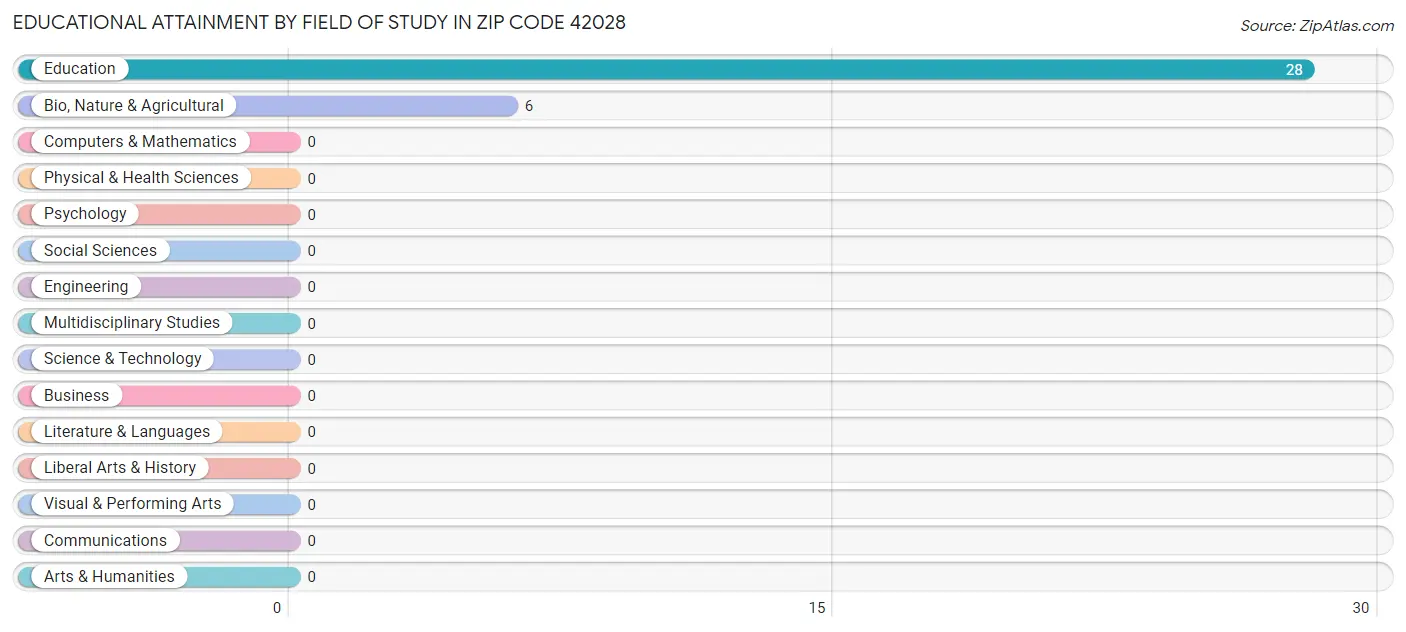Viewport: 1406px width, 632px height.
Task: Click the 0 value next to Engineering
Action: (311, 287)
